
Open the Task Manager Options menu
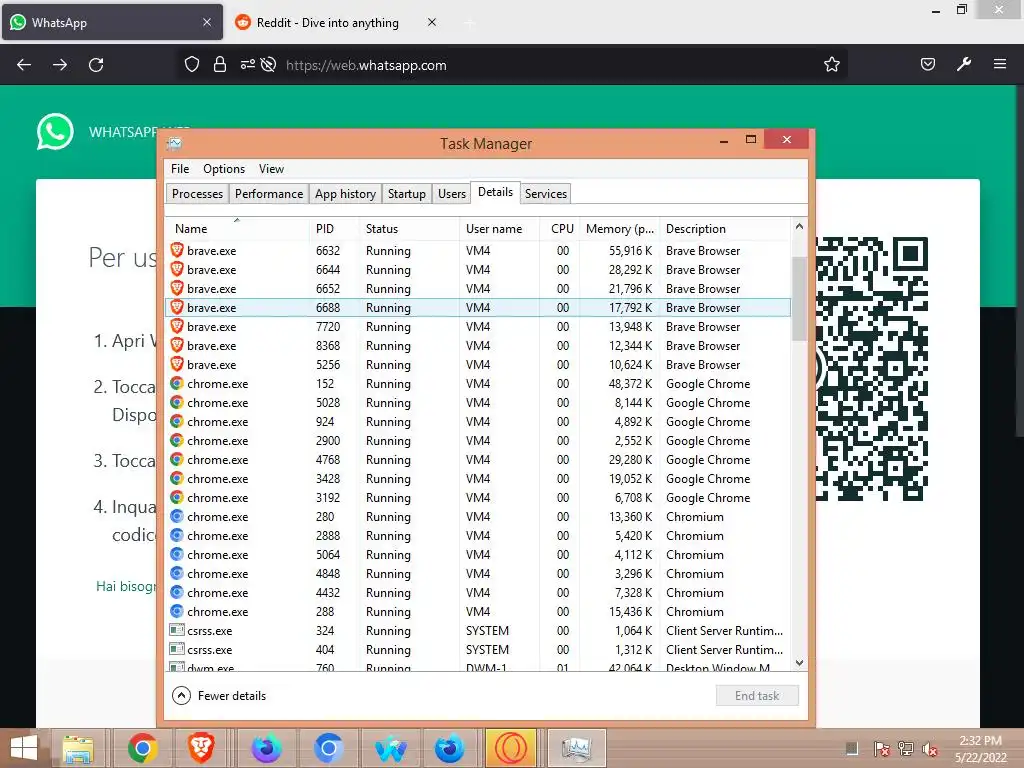pos(224,169)
